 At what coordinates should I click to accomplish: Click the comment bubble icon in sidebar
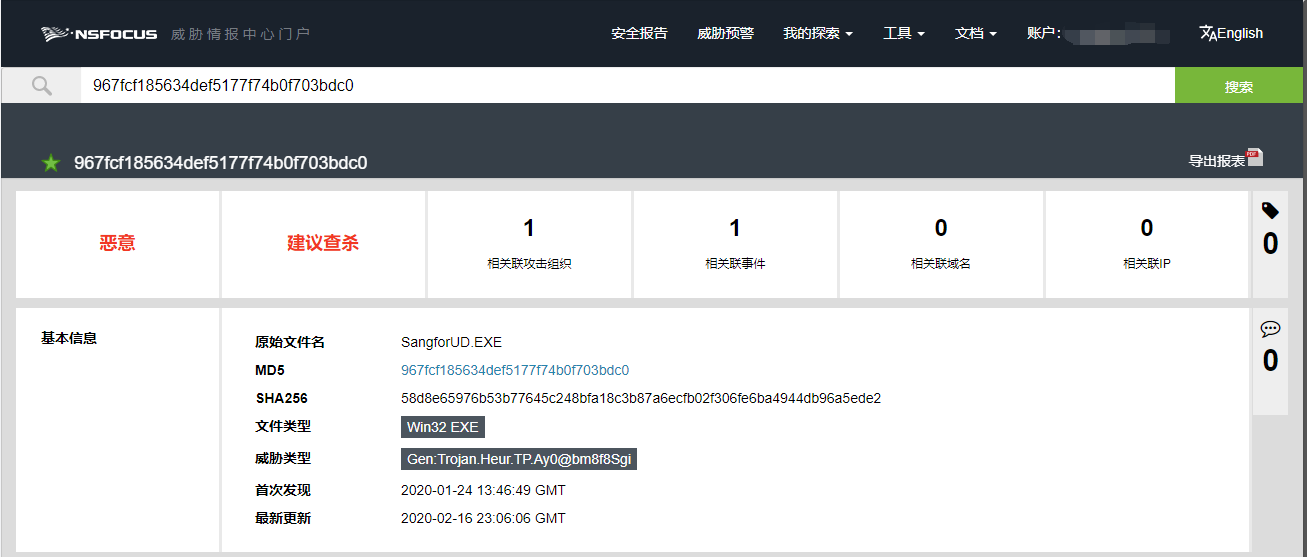(1270, 329)
